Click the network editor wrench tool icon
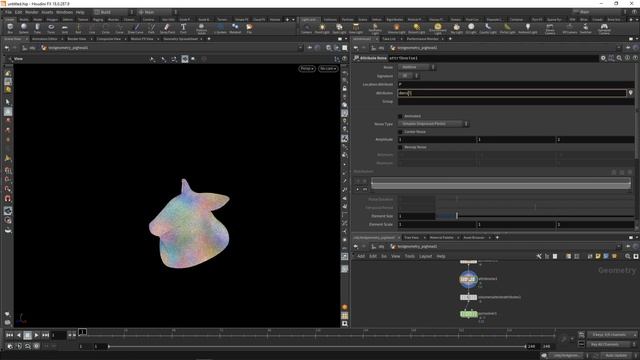Image resolution: width=640 pixels, height=360 pixels. (539, 256)
